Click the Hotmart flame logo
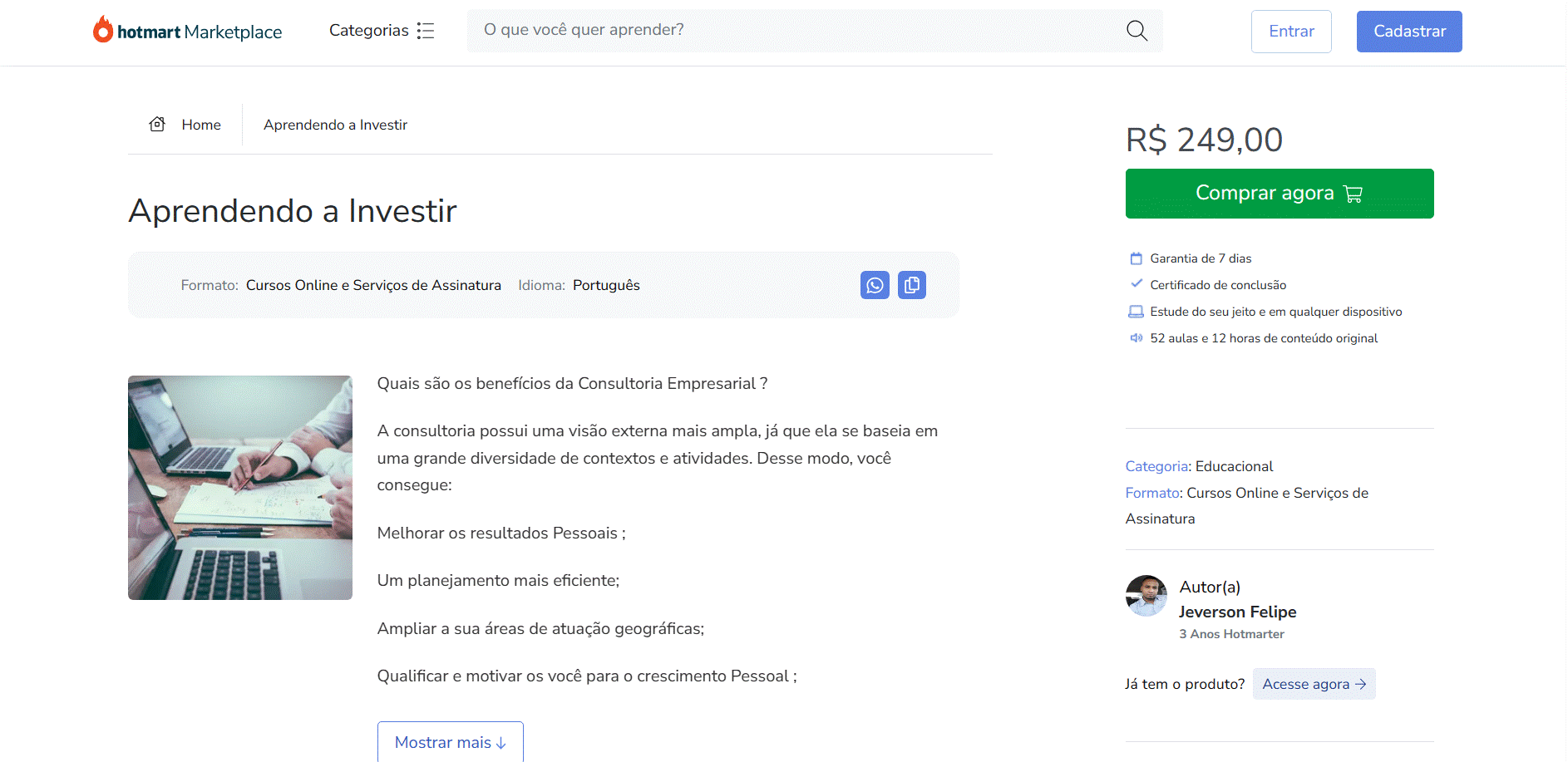Image resolution: width=1568 pixels, height=762 pixels. [102, 29]
